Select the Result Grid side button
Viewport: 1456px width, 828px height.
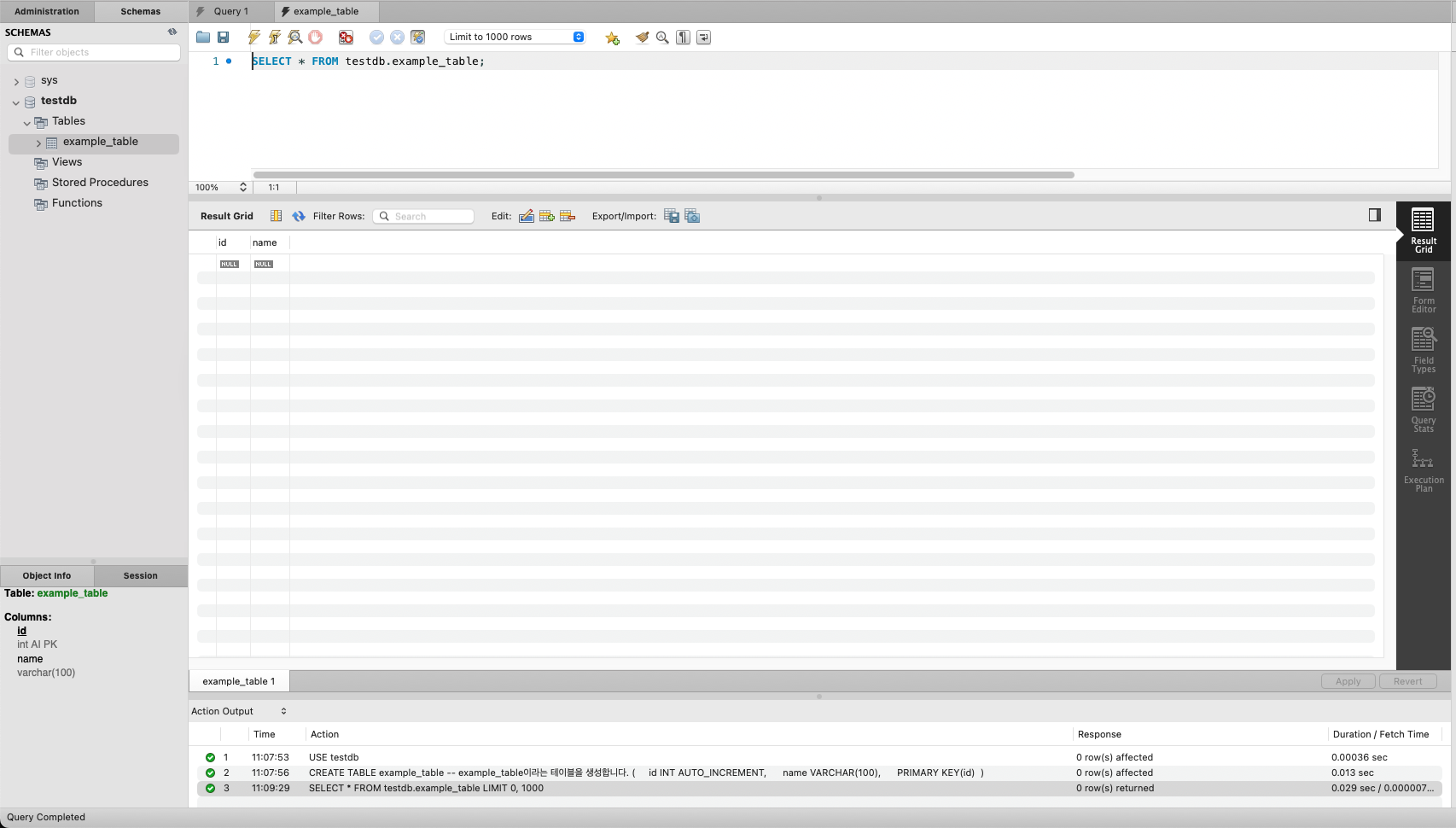(1423, 230)
